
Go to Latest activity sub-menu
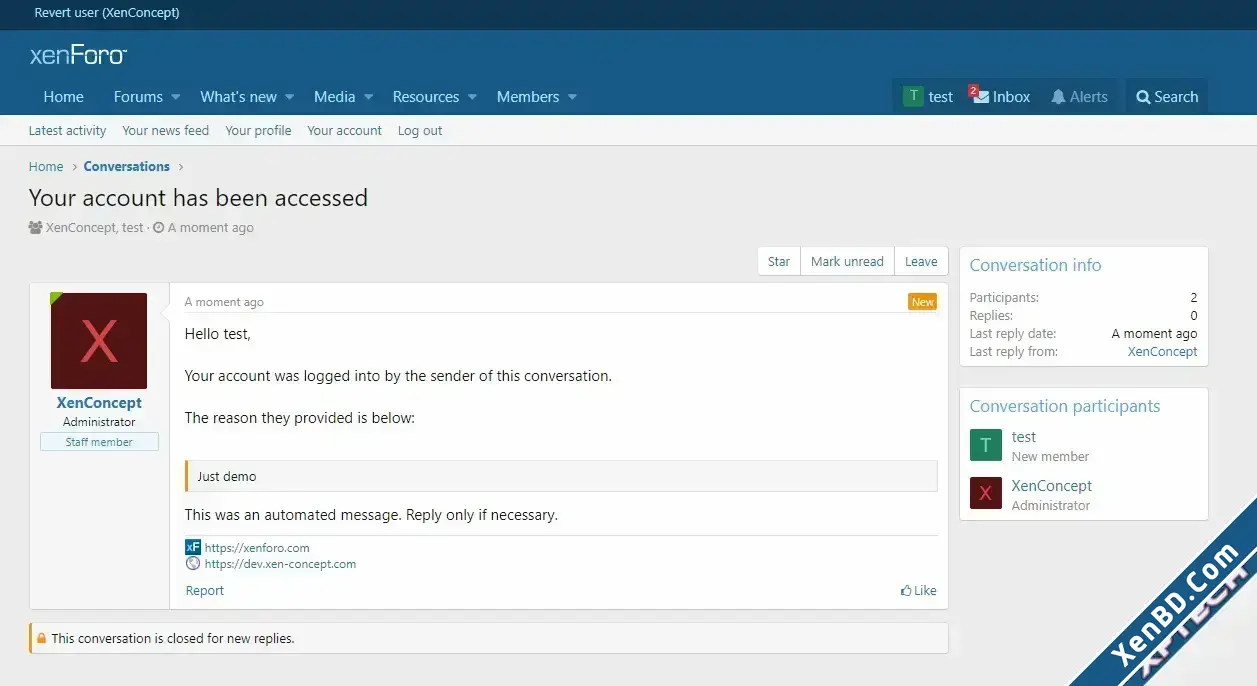tap(67, 130)
